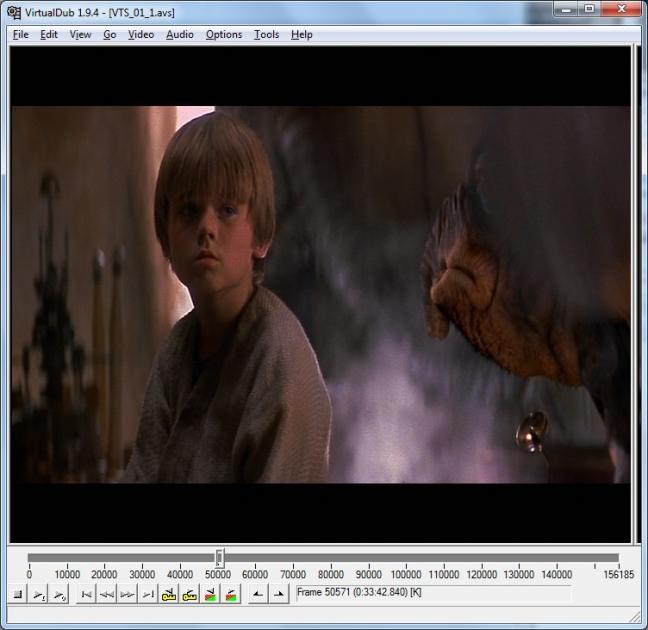Click the VirtualDub title bar app icon
This screenshot has height=630, width=648.
(x=14, y=13)
